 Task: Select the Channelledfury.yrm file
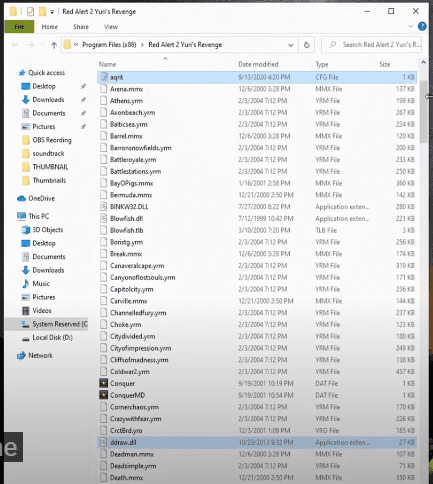257,313
